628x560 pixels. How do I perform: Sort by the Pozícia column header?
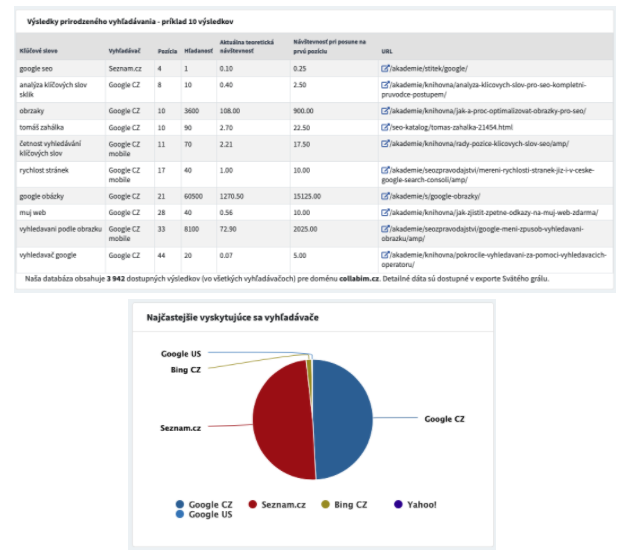pos(167,51)
